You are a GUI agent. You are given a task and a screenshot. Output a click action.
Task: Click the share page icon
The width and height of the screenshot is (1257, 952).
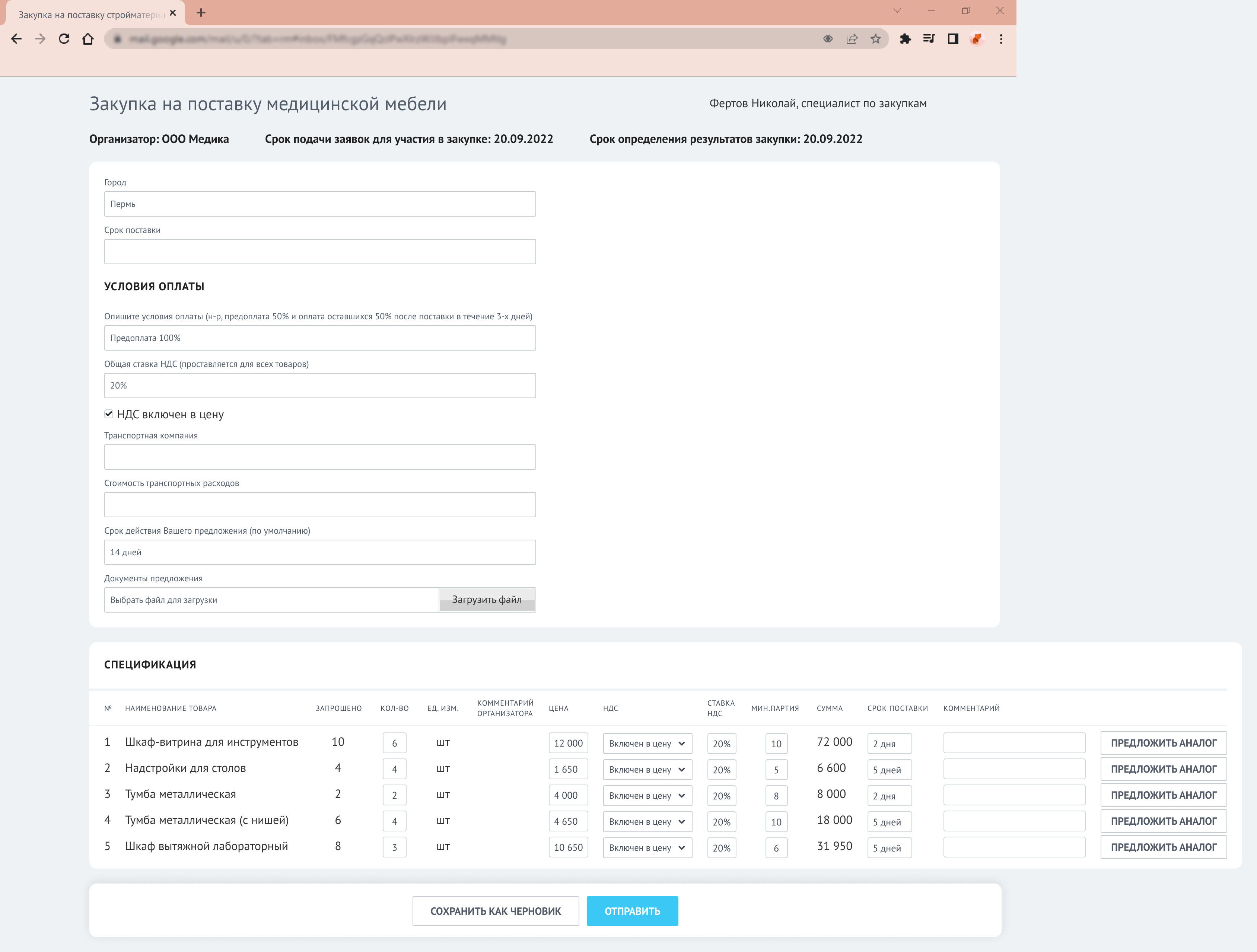click(851, 39)
